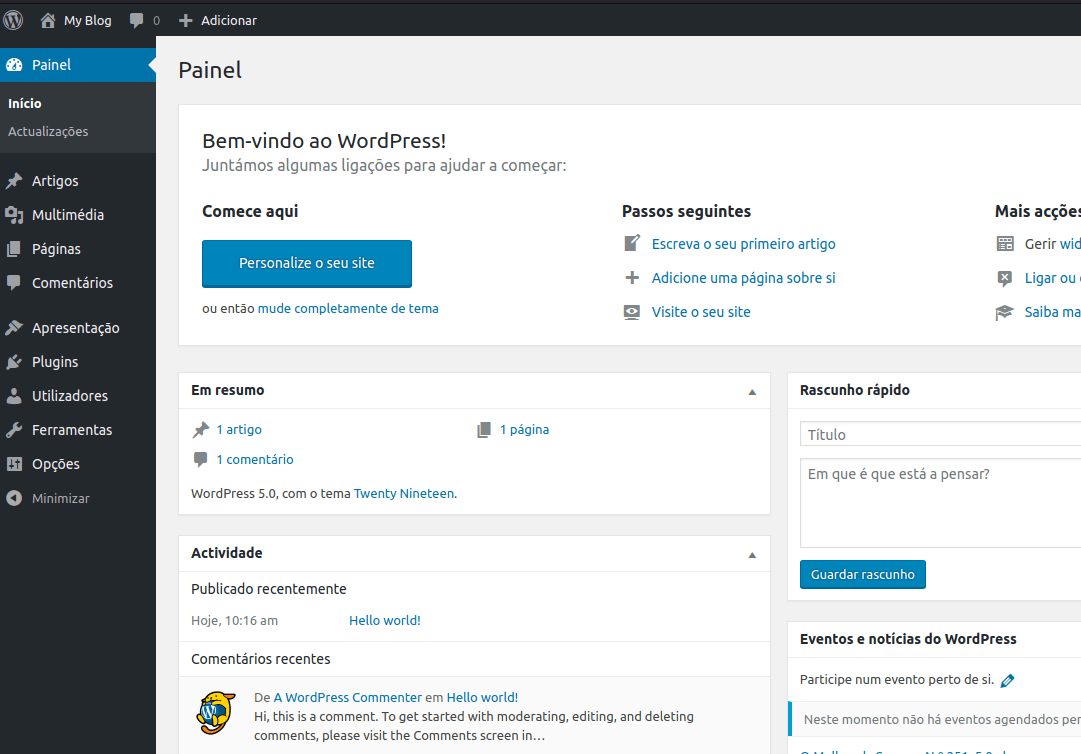Click the WordPress logo in the admin bar

tap(13, 19)
